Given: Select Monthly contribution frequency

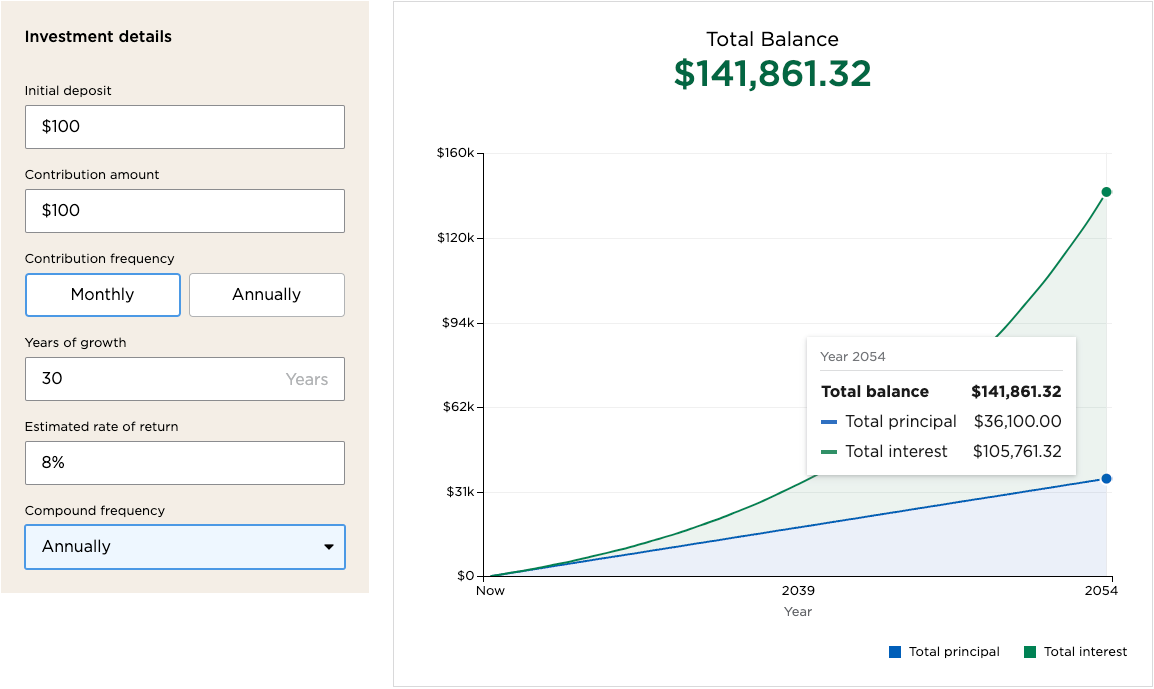Looking at the screenshot, I should click(103, 295).
